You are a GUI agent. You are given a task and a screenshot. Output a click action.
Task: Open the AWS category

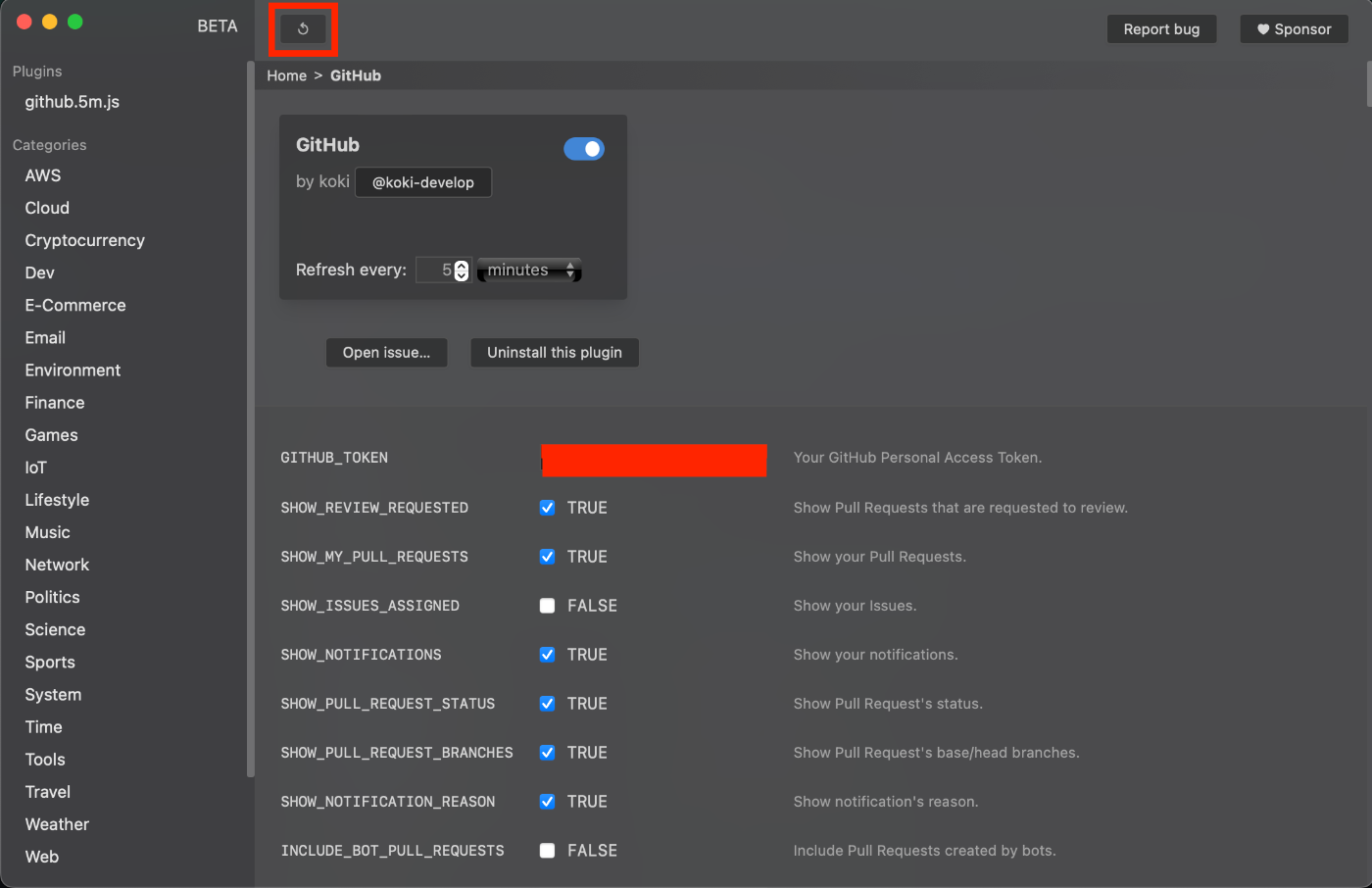point(43,175)
